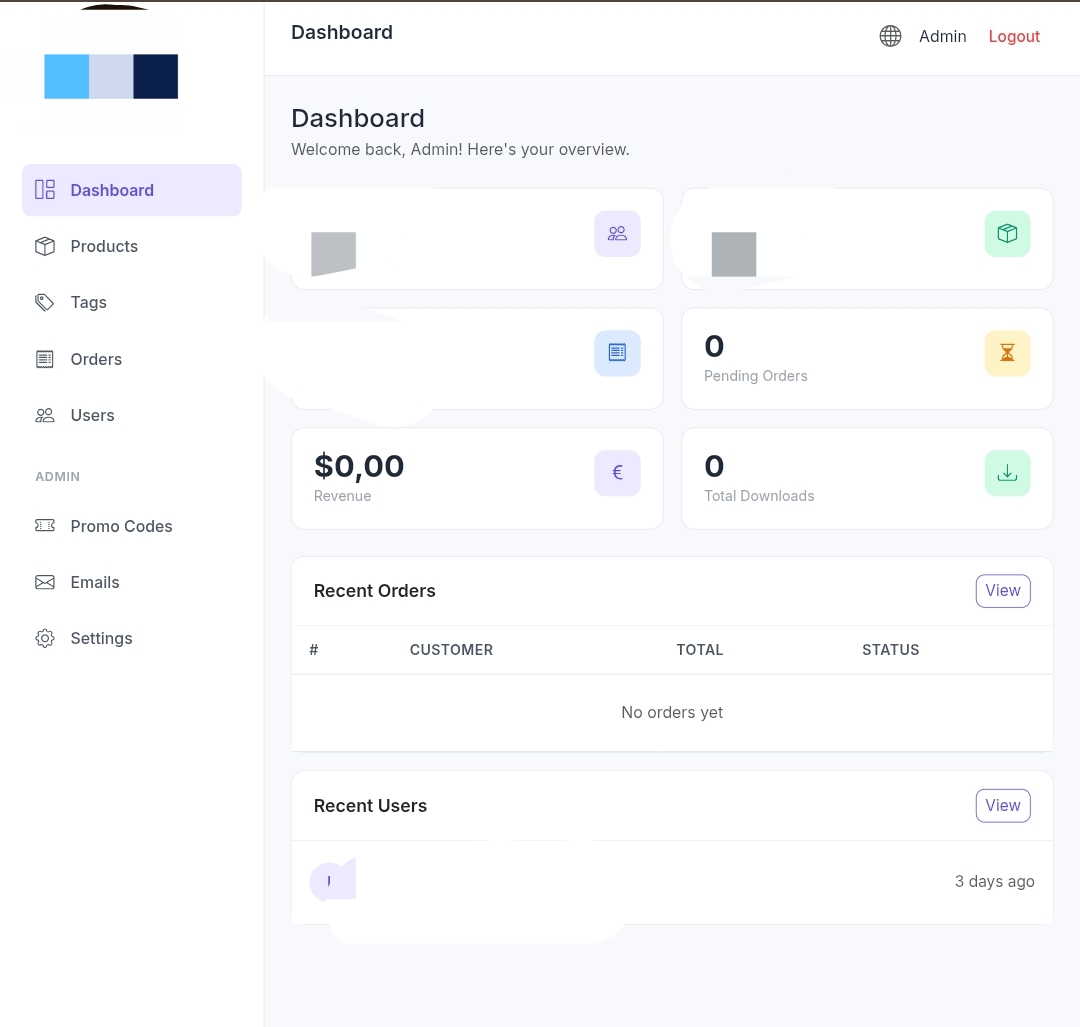Image resolution: width=1080 pixels, height=1027 pixels.
Task: Click the TOTAL column header
Action: tap(700, 650)
